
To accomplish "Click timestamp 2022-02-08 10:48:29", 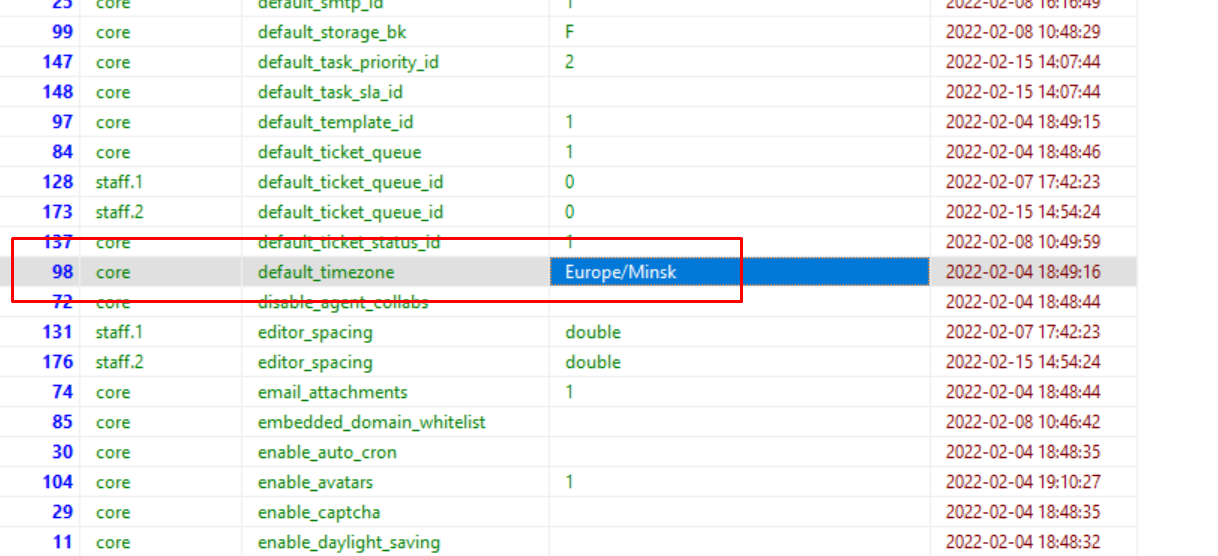I will tap(1023, 32).
